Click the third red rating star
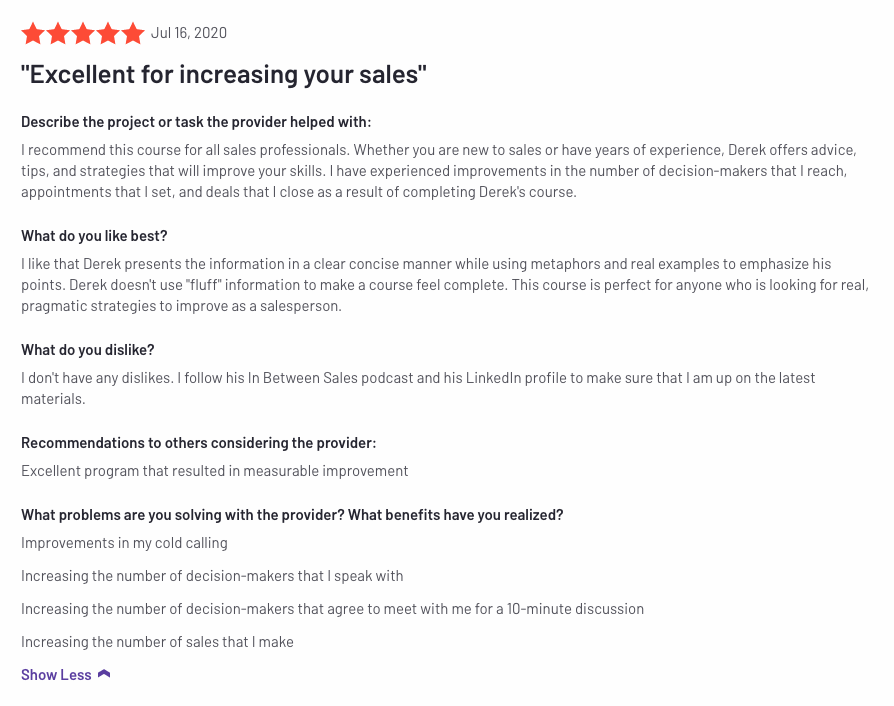This screenshot has width=894, height=706. 83,34
